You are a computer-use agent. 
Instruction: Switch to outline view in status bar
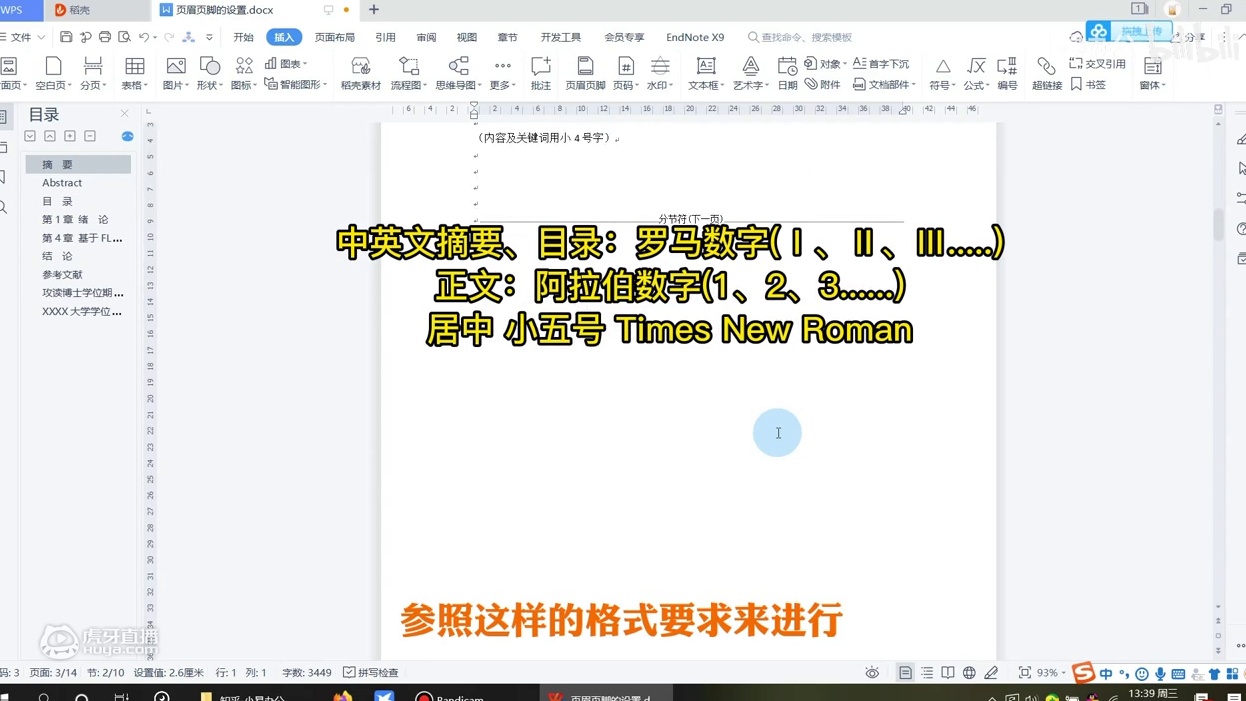click(927, 673)
